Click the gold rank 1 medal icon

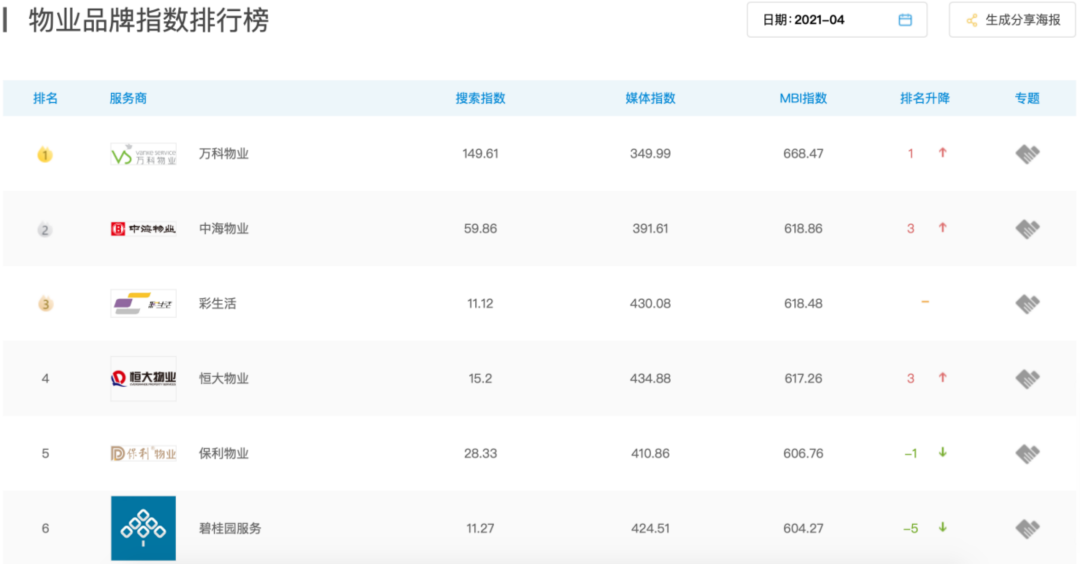(45, 155)
